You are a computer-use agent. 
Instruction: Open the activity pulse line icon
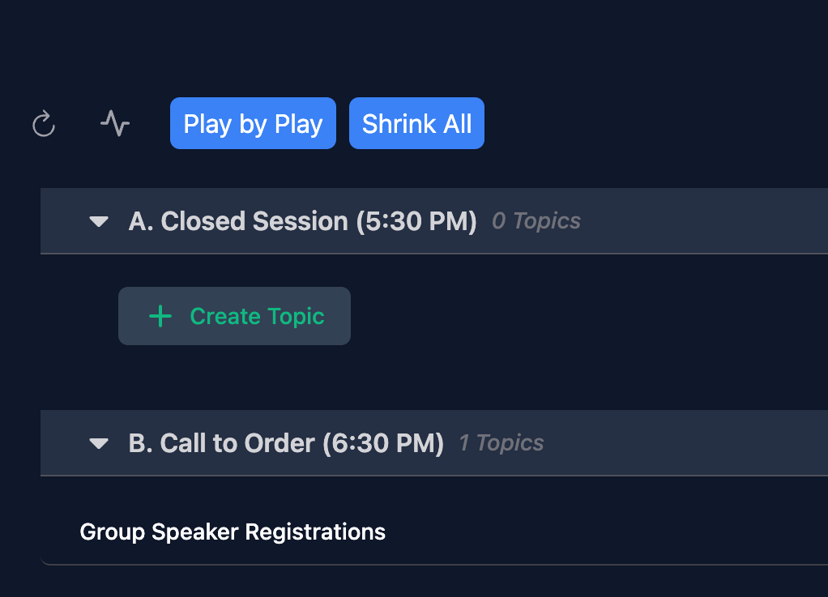(x=115, y=123)
